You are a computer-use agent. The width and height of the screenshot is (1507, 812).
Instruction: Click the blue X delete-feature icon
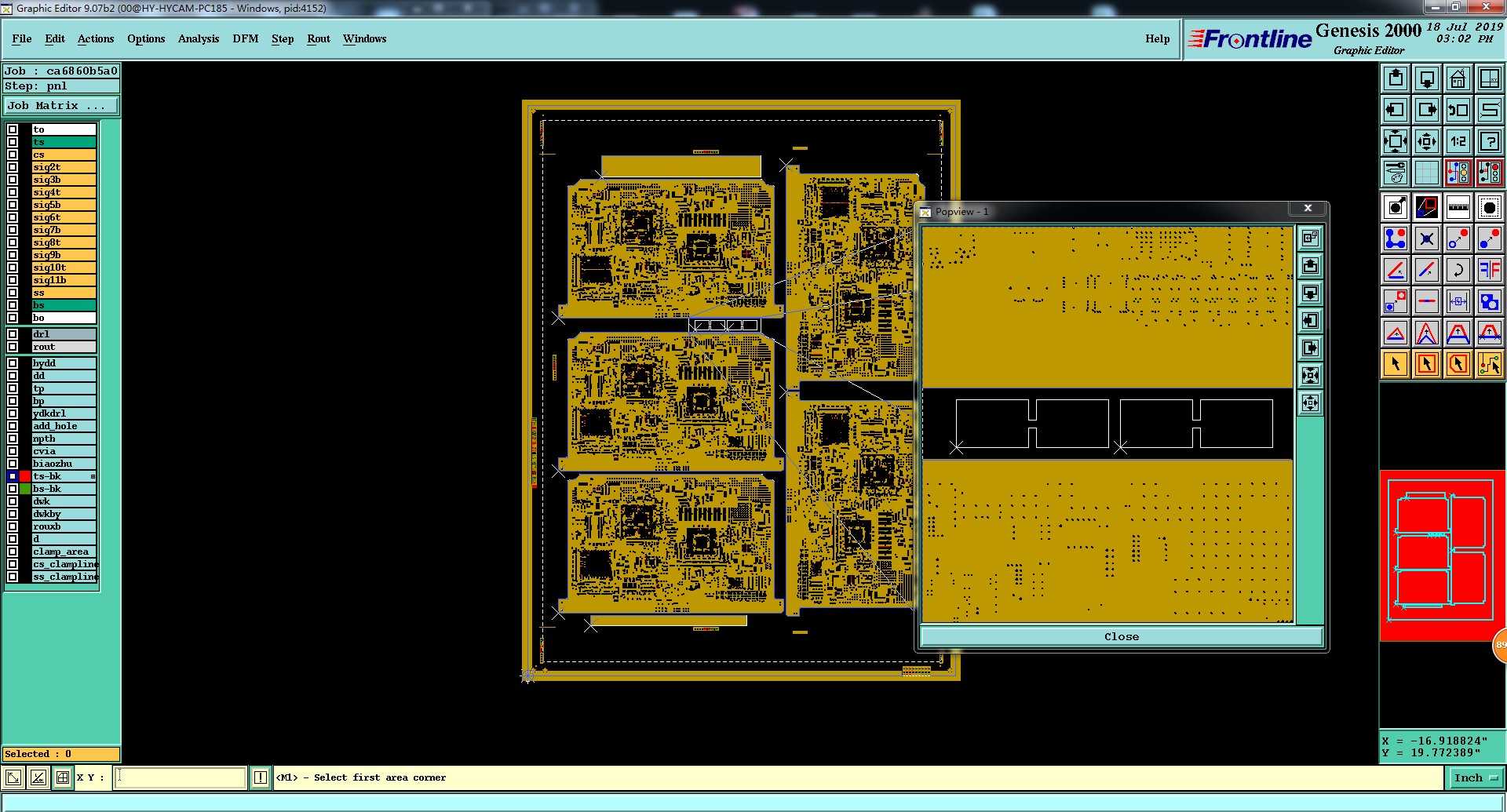[x=1427, y=239]
